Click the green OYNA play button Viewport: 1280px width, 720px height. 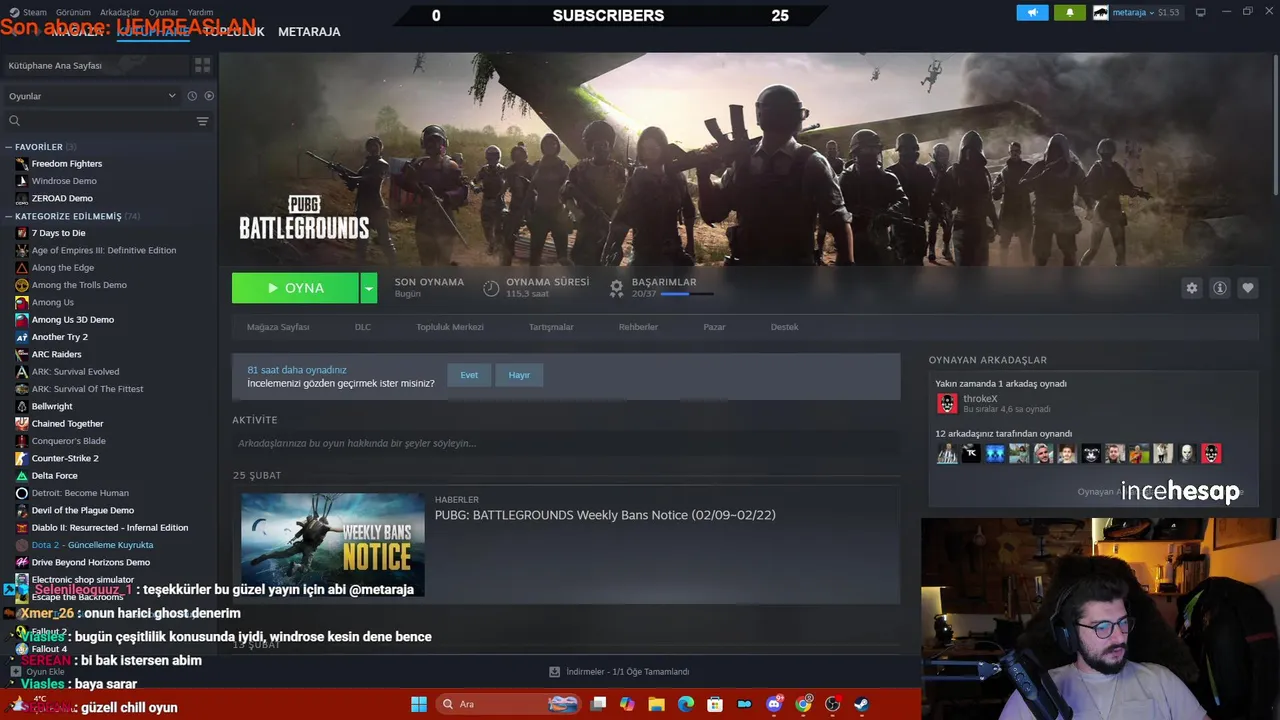tap(296, 288)
